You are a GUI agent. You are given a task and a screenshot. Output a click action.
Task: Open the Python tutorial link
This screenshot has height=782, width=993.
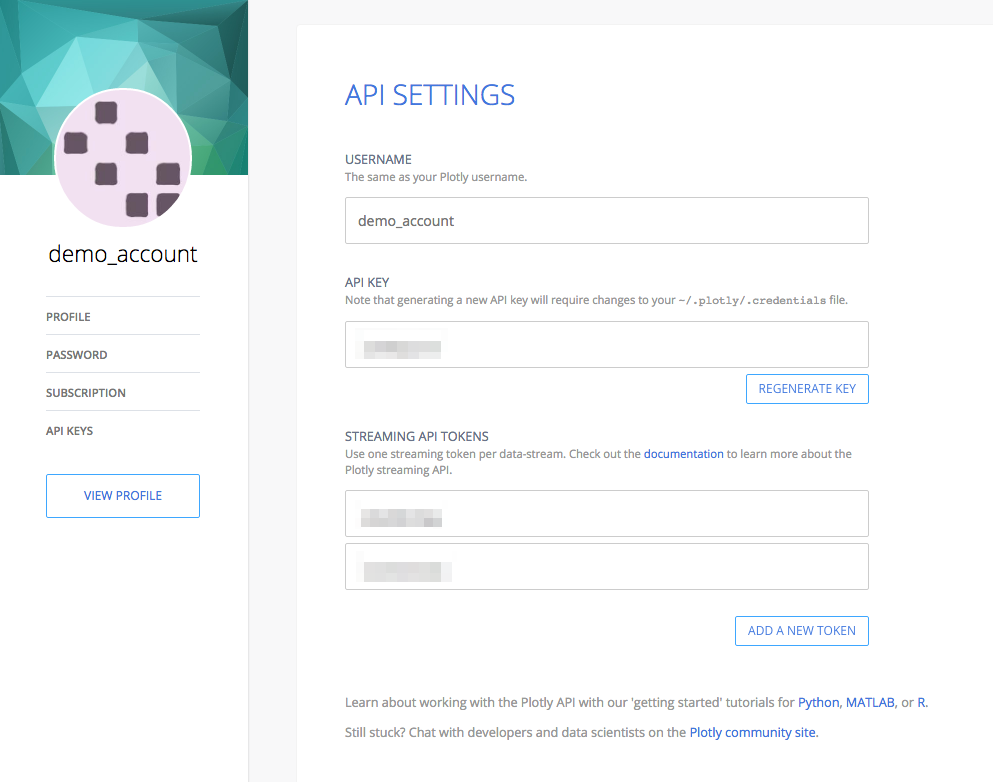pyautogui.click(x=818, y=702)
